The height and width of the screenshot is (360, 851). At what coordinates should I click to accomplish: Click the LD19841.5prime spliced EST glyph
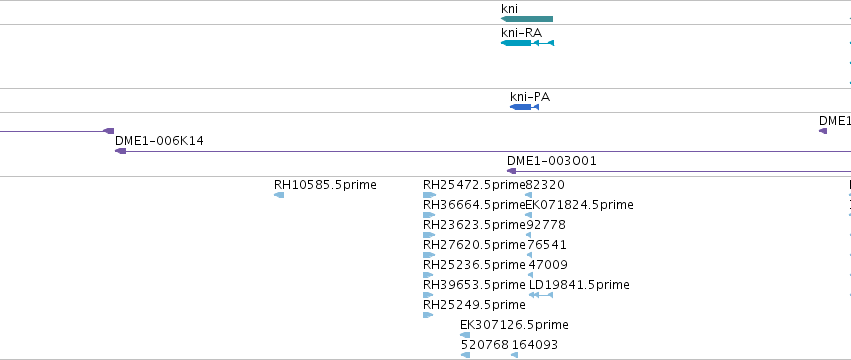[541, 295]
